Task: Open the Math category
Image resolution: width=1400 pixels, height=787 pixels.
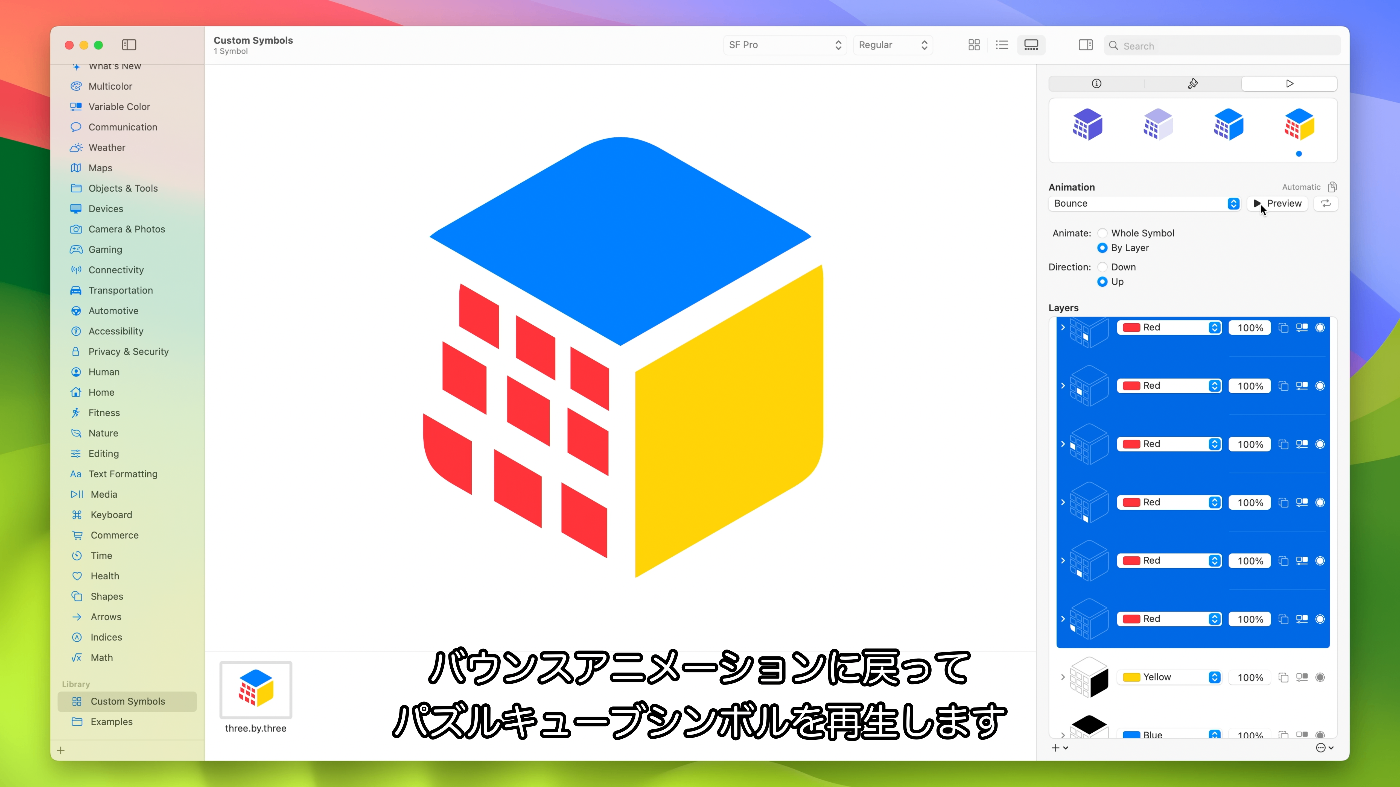Action: [x=102, y=658]
